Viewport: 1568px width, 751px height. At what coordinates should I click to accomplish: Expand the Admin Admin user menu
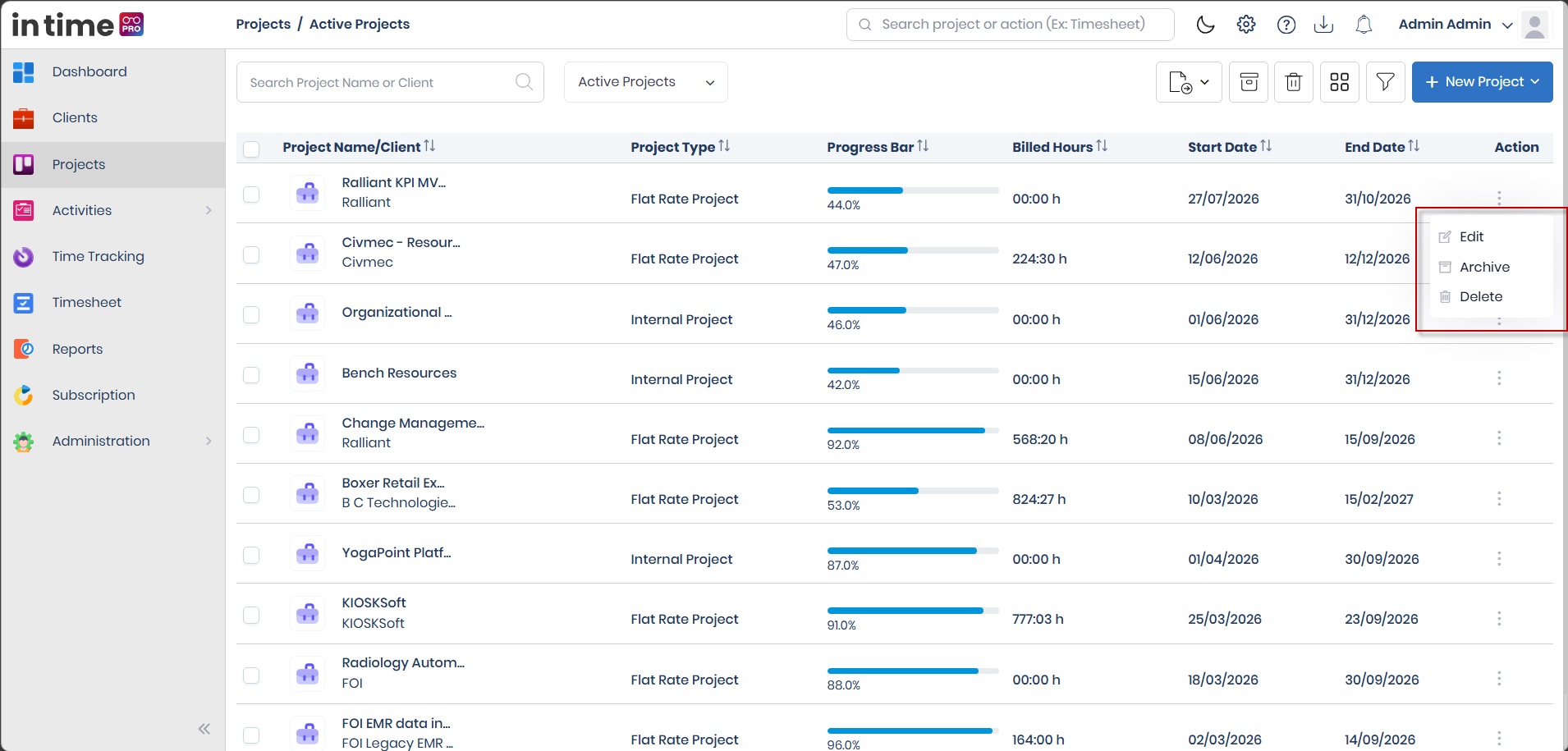(1456, 25)
